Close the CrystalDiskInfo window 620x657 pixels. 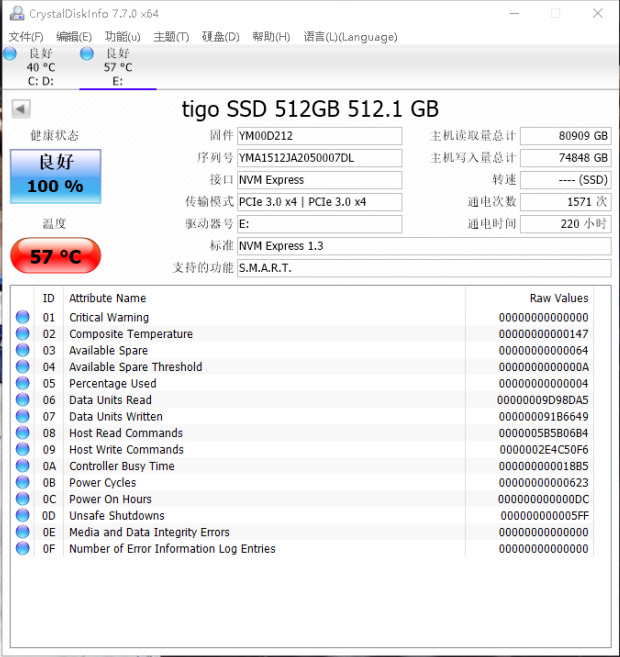(598, 13)
